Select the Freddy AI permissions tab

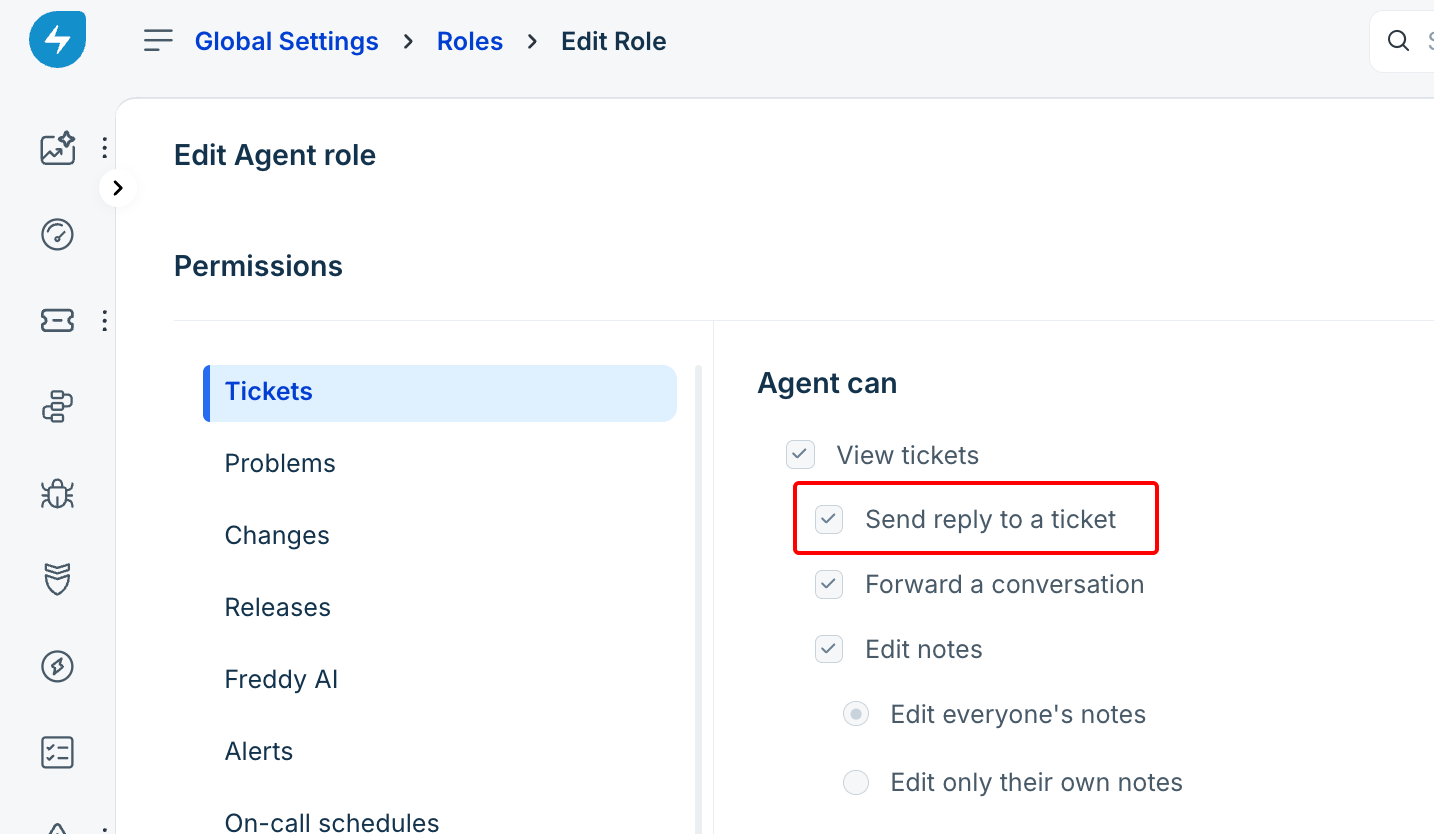281,679
